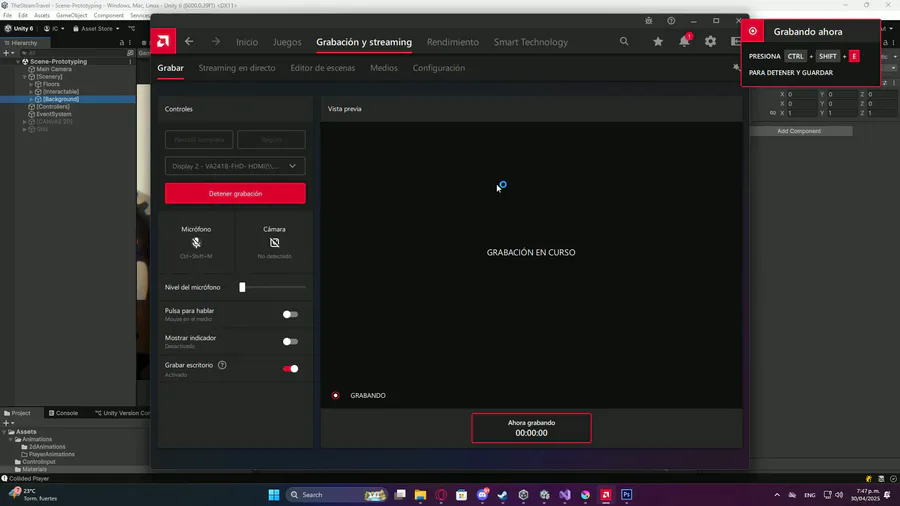Screen dimensions: 900x506
Task: Open the GameObject menu in Unity
Action: [72, 15]
